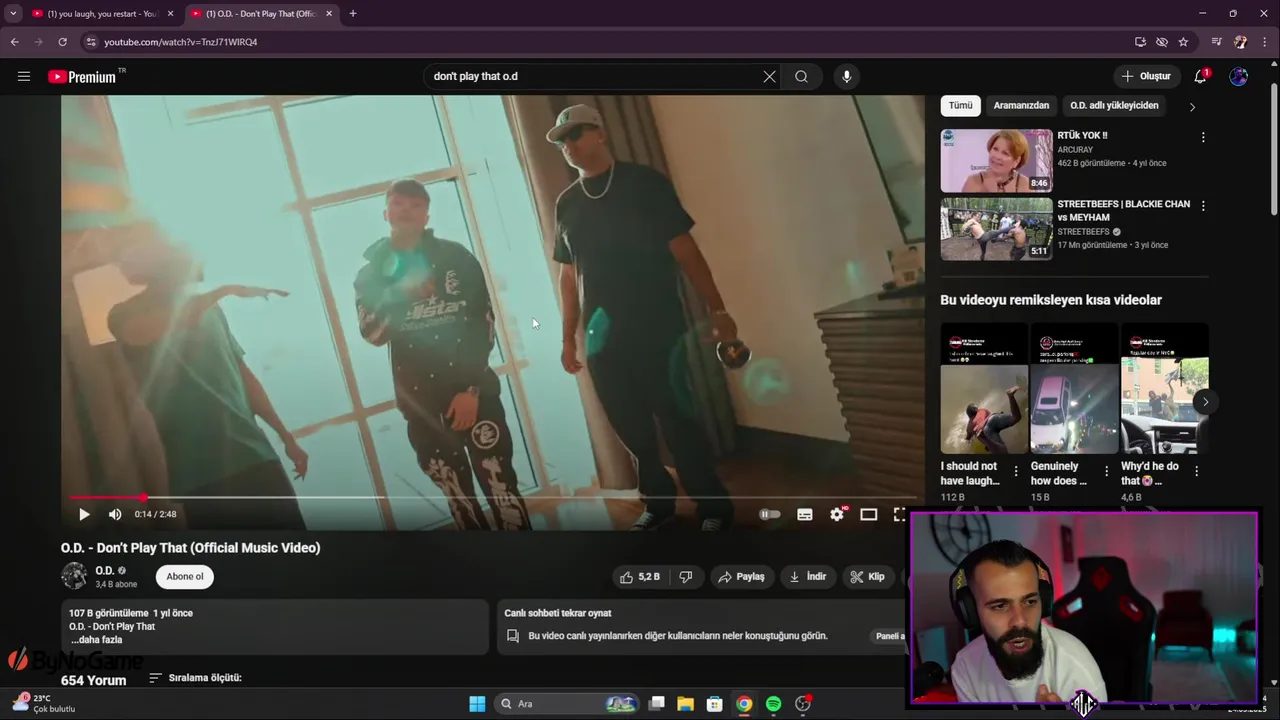Install app icon in address bar

(1140, 42)
